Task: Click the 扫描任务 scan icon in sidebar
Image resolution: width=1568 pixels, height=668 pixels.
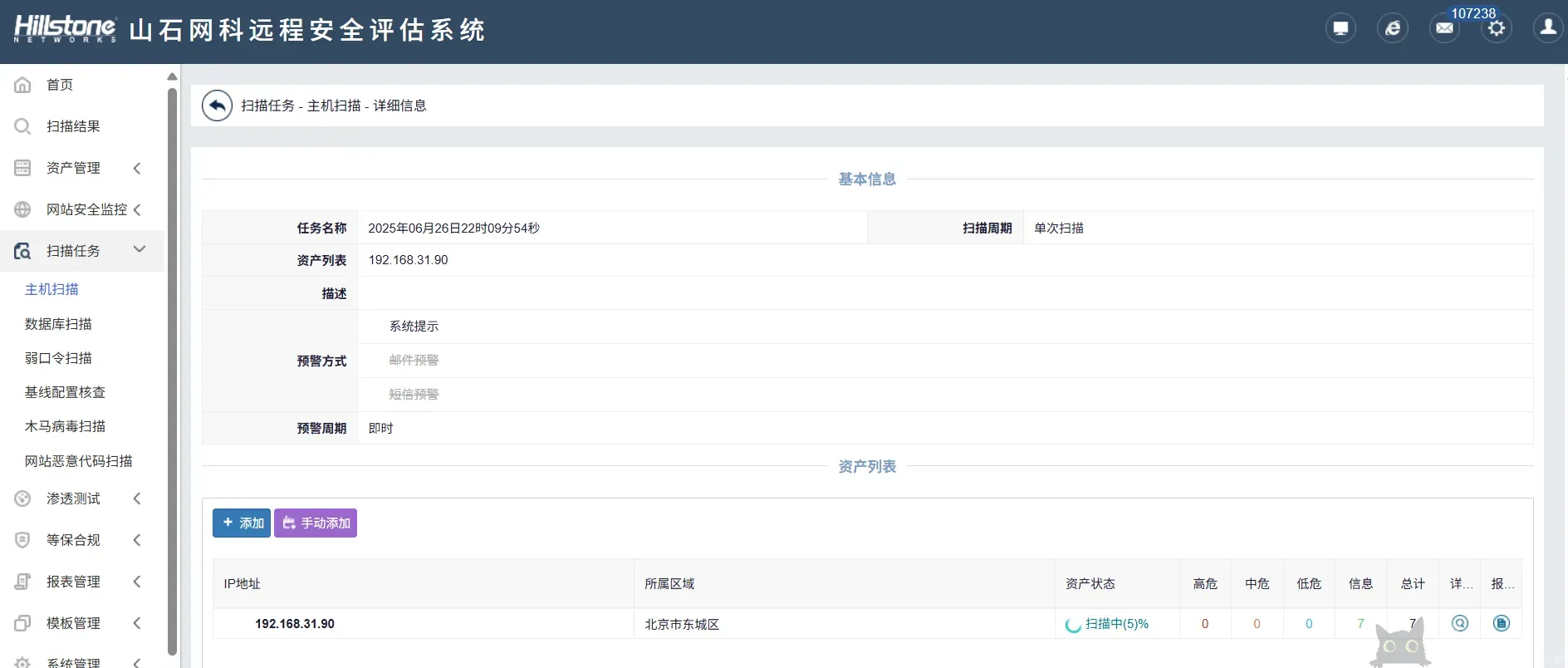Action: pyautogui.click(x=22, y=251)
